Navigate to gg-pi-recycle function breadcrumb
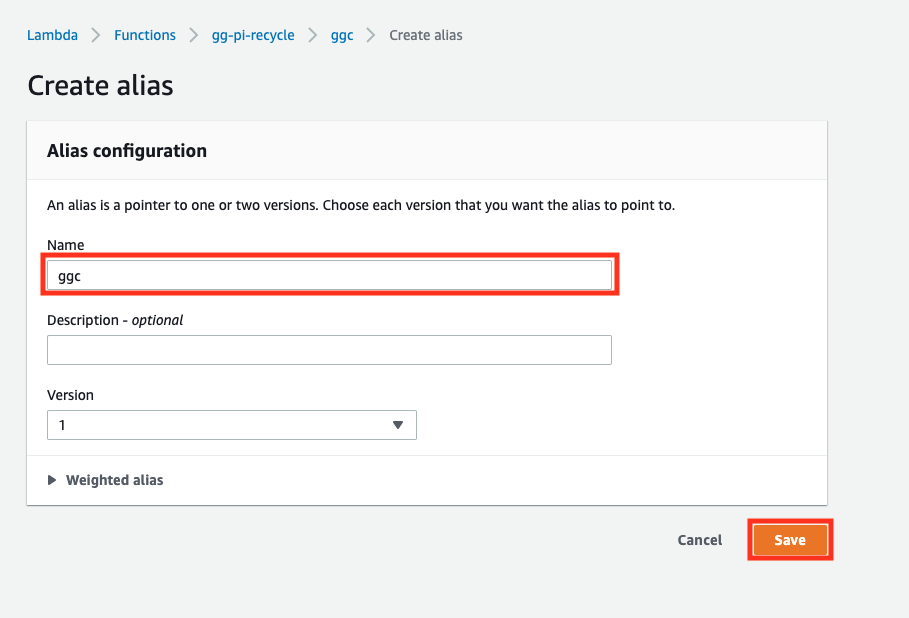The height and width of the screenshot is (618, 909). (x=253, y=35)
